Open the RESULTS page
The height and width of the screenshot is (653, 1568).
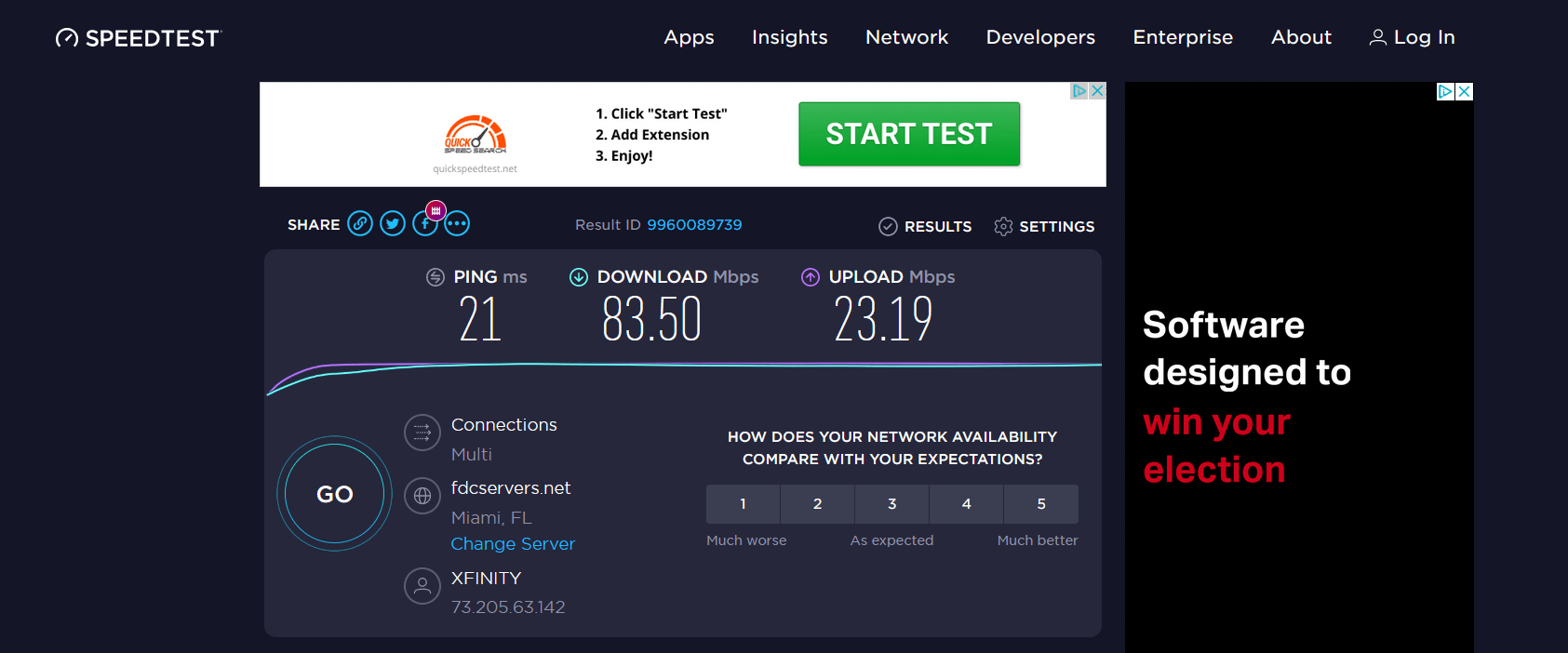938,226
